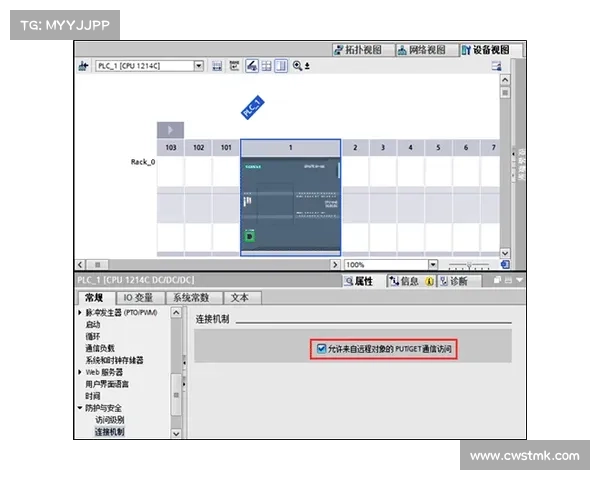Click device view vertical scrollbar up arrow
600x480 pixels.
[505, 80]
